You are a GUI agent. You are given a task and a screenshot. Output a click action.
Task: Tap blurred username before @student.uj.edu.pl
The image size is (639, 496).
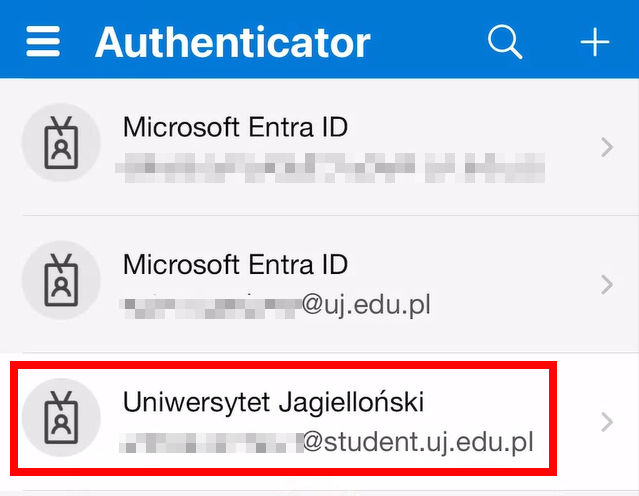click(211, 443)
